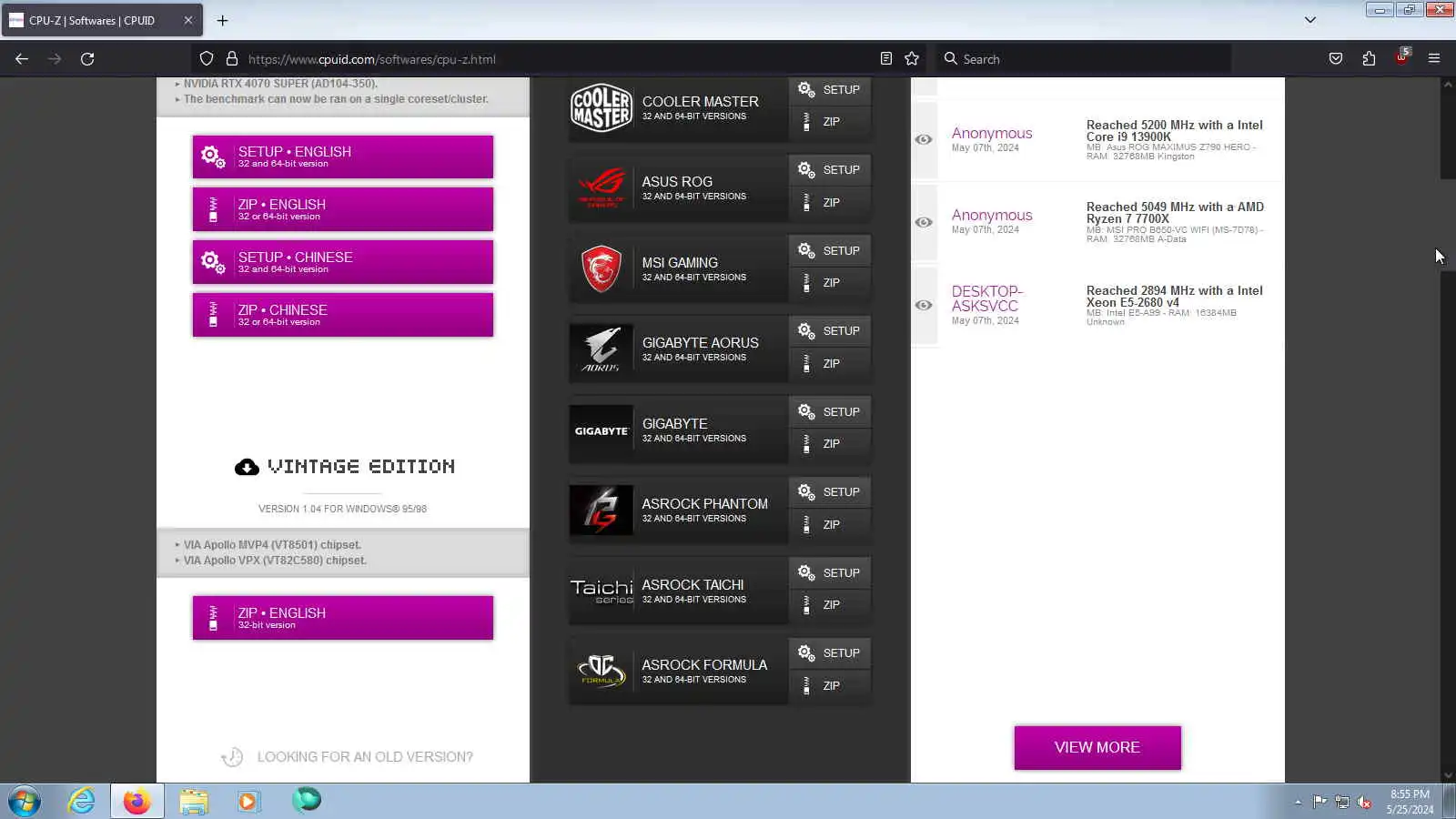
Task: Launch Internet Explorer from taskbar
Action: (81, 801)
